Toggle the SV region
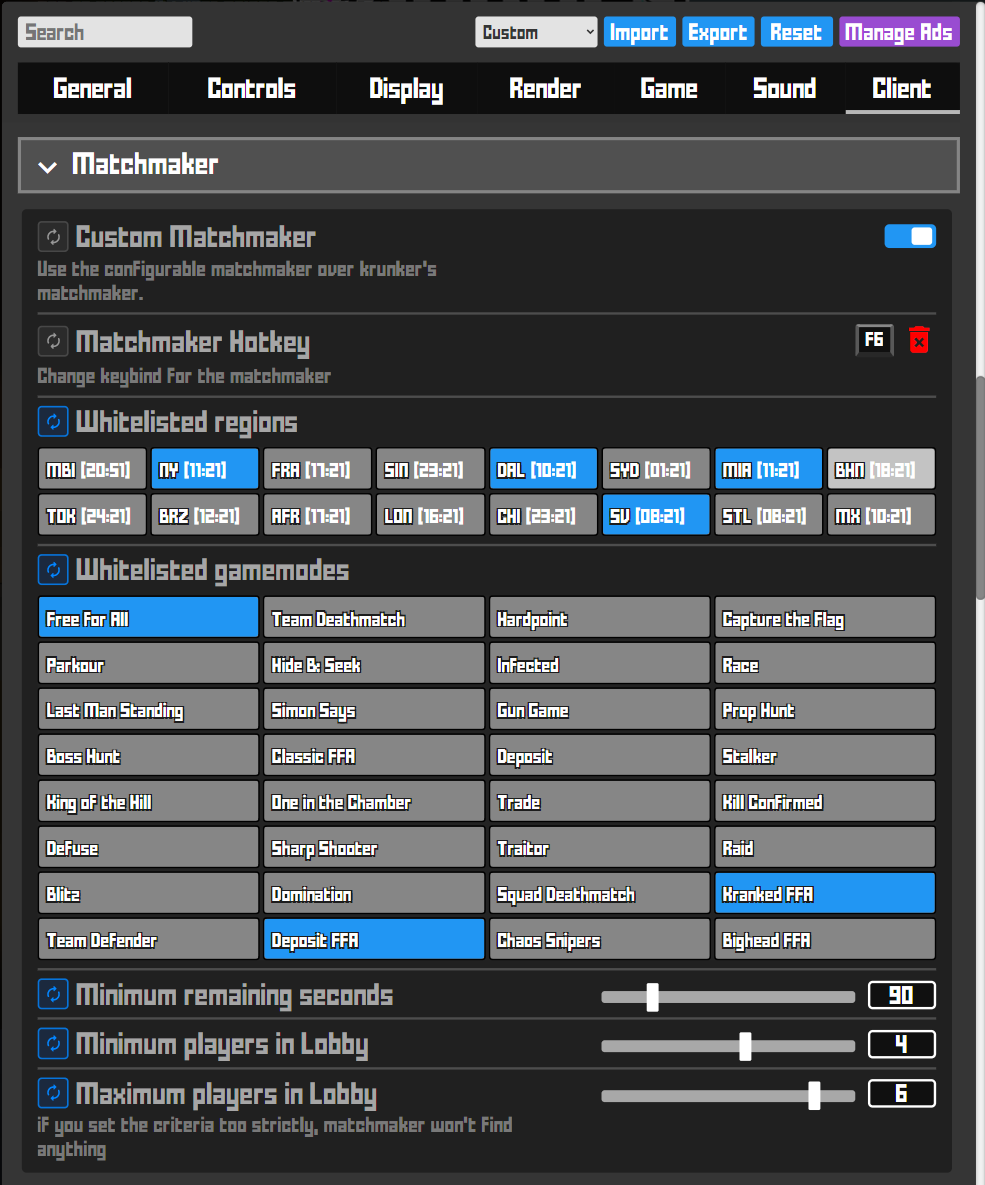This screenshot has width=985, height=1185. click(655, 515)
